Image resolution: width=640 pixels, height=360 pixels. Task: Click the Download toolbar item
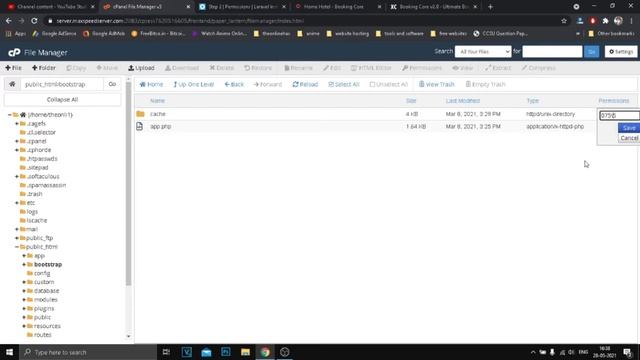click(182, 68)
